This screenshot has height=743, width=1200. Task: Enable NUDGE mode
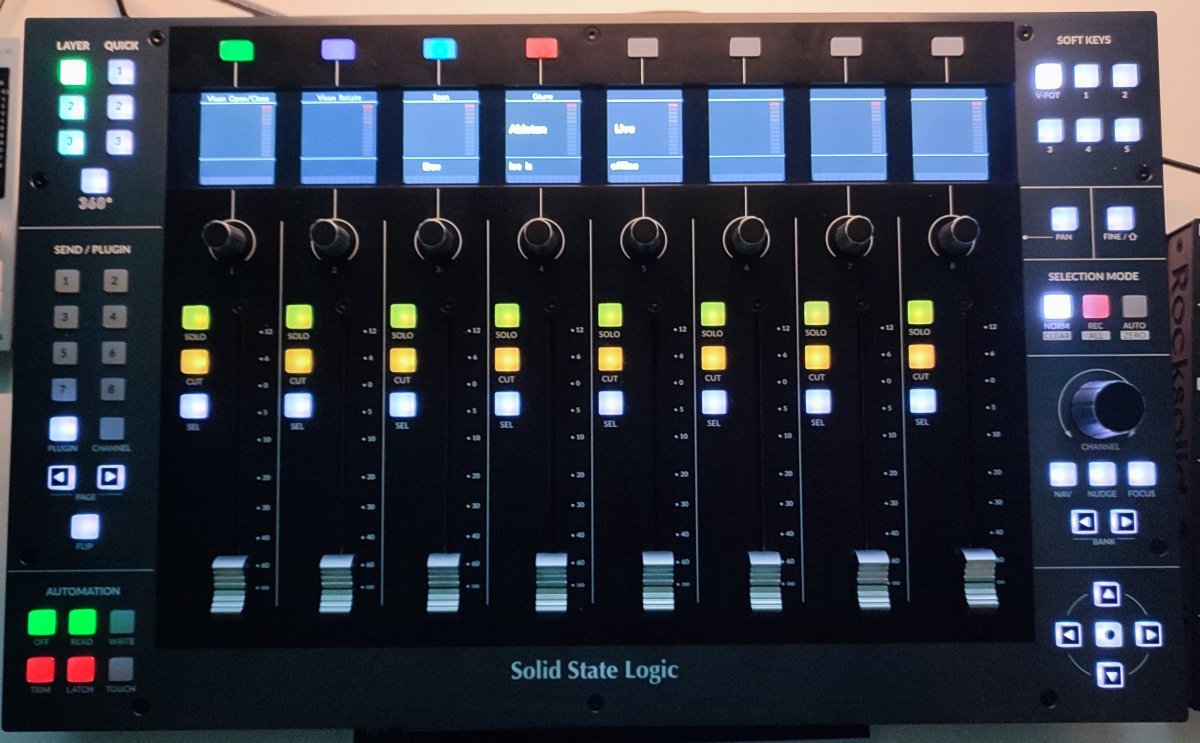(x=1102, y=474)
